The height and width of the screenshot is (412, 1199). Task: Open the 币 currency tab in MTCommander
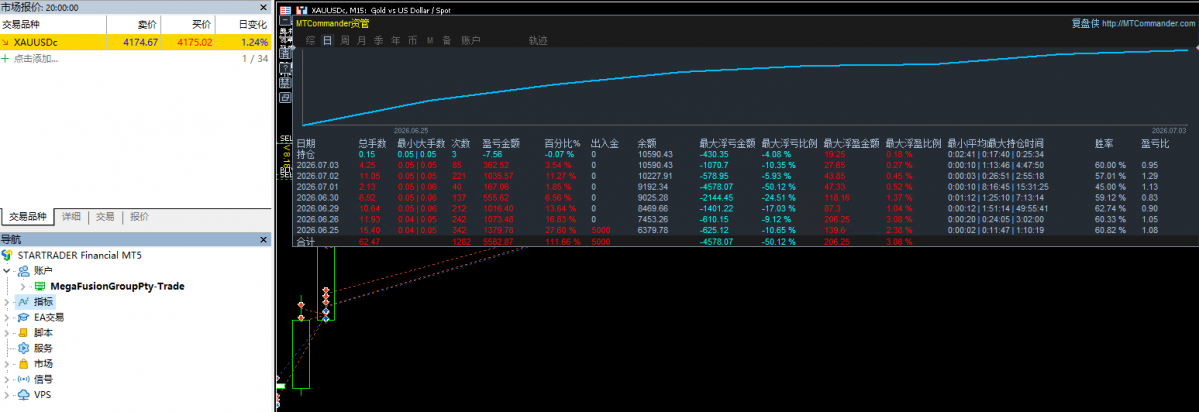tap(413, 41)
